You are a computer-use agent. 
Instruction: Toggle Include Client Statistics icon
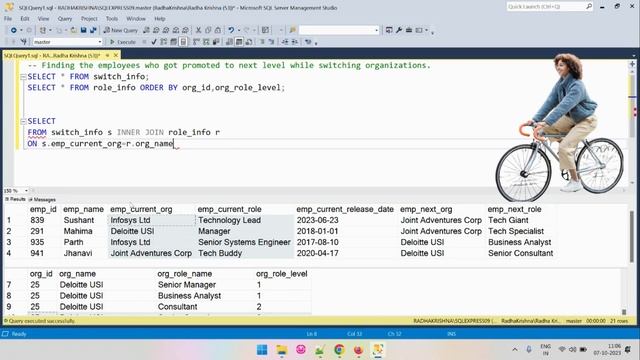click(216, 42)
